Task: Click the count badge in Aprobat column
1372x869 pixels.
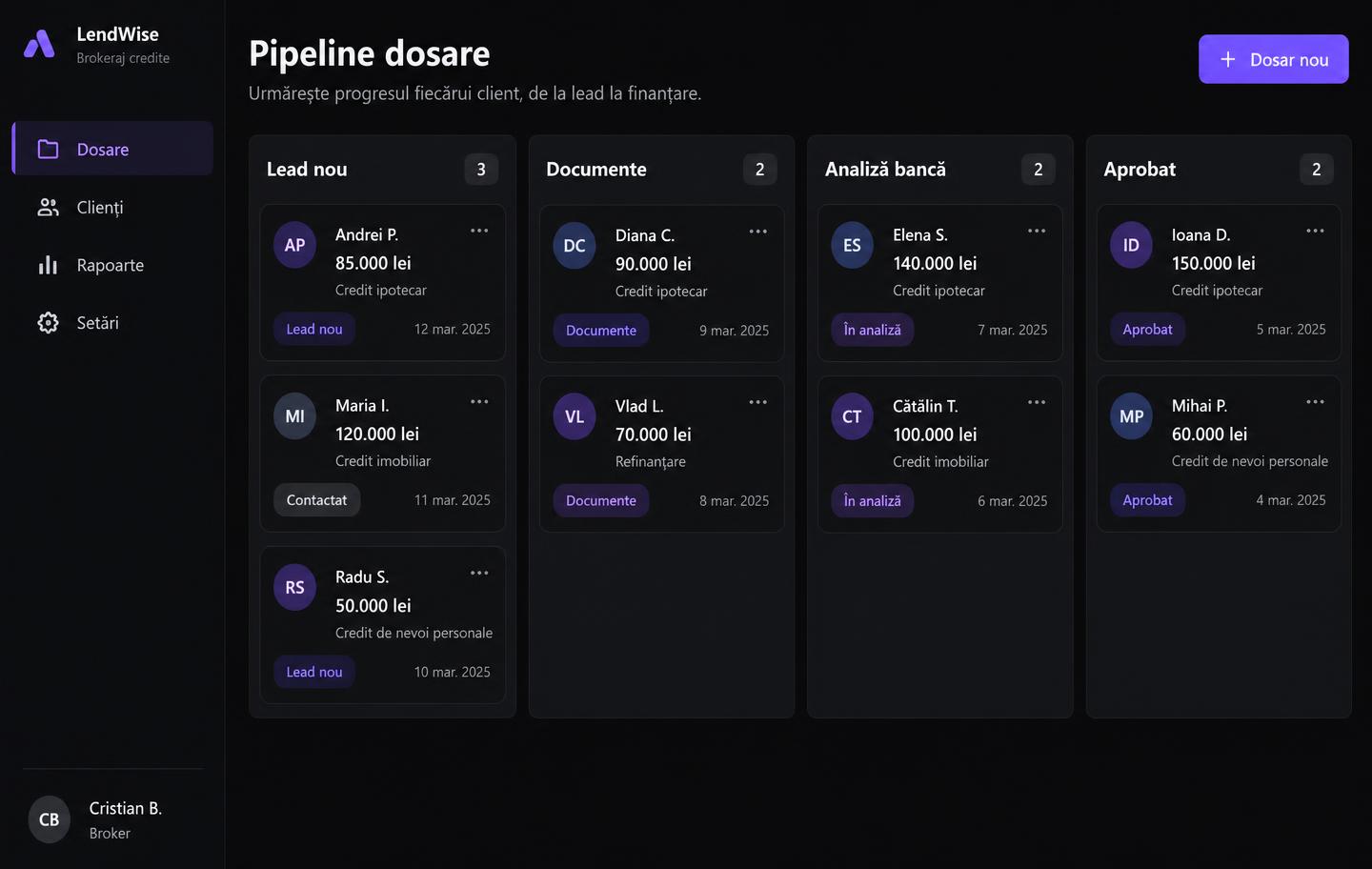Action: (x=1317, y=169)
